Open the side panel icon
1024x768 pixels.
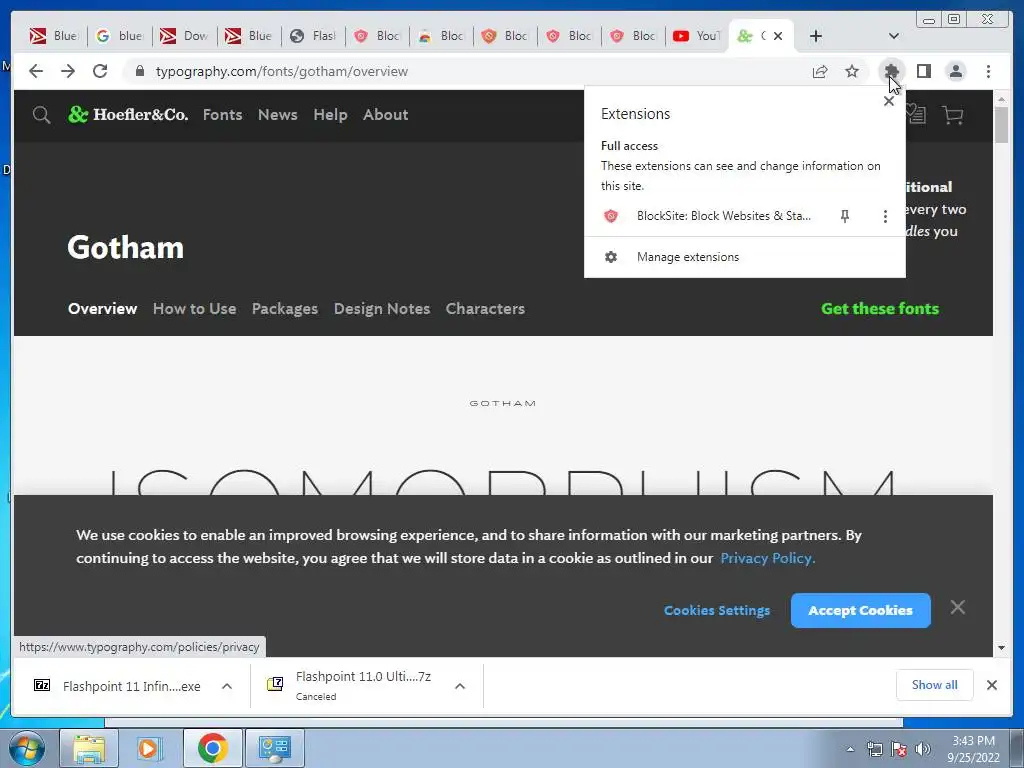pos(923,71)
